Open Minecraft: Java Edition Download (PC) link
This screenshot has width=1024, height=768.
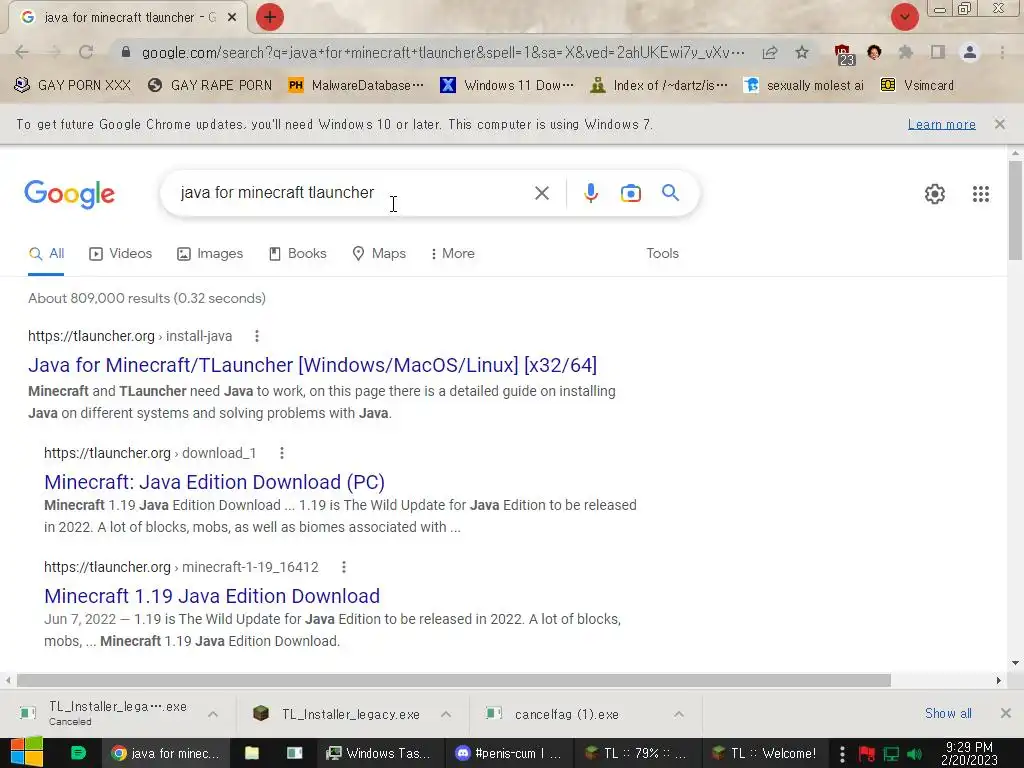click(x=214, y=482)
